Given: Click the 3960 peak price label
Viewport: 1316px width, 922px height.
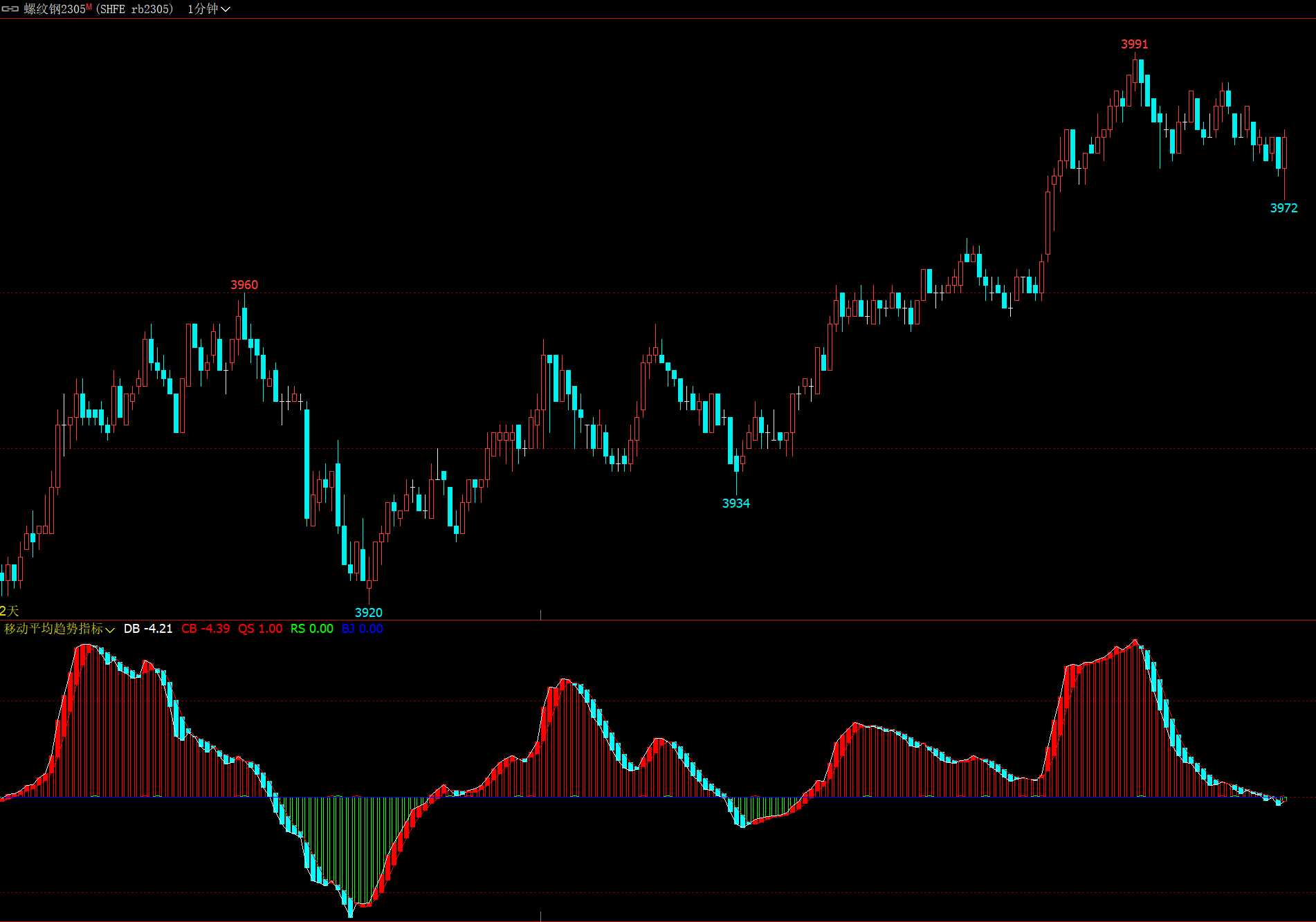Looking at the screenshot, I should pos(244,285).
